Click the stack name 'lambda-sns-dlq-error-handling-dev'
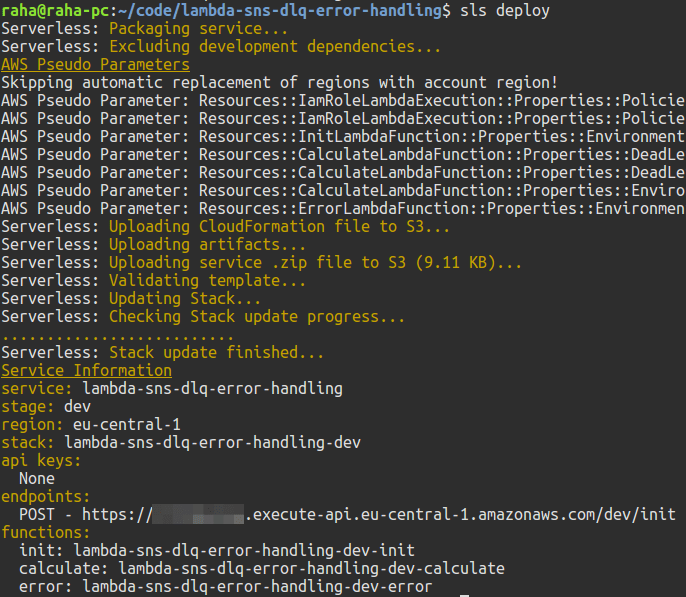 click(213, 442)
